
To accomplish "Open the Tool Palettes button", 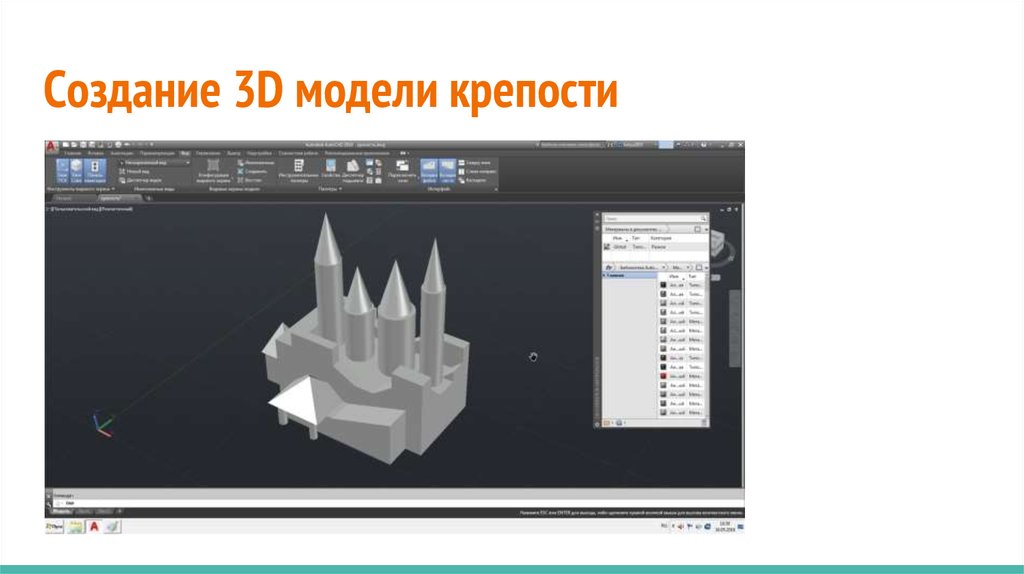I will (x=299, y=171).
